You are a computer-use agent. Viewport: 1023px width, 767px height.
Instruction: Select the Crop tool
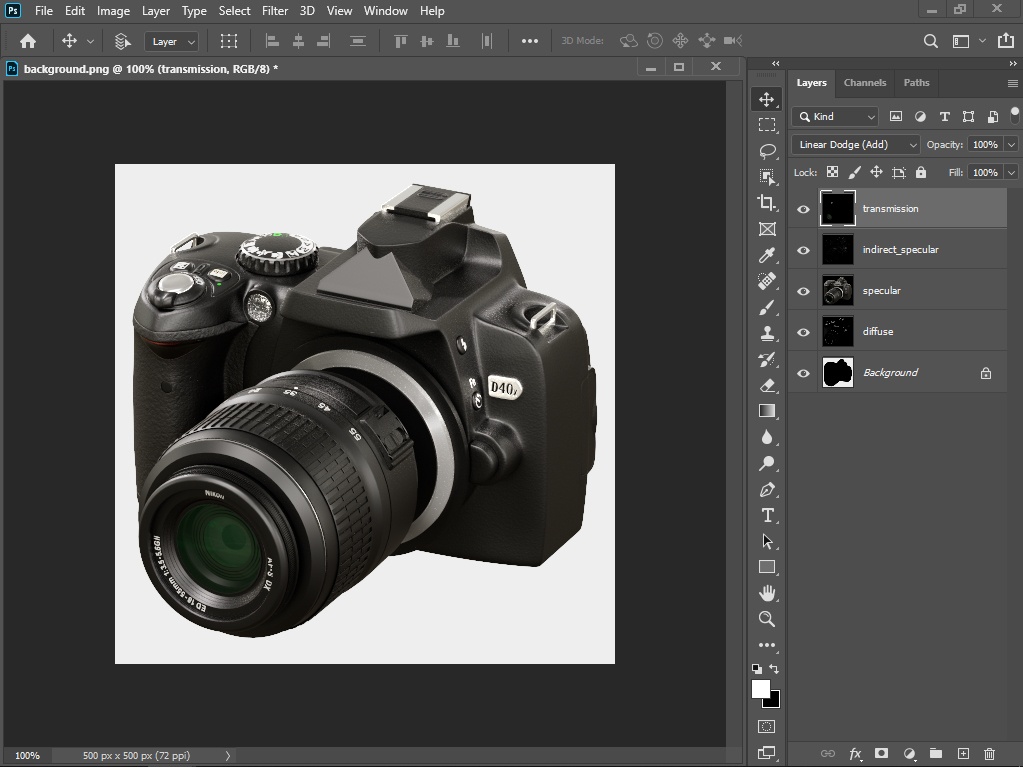(x=767, y=203)
